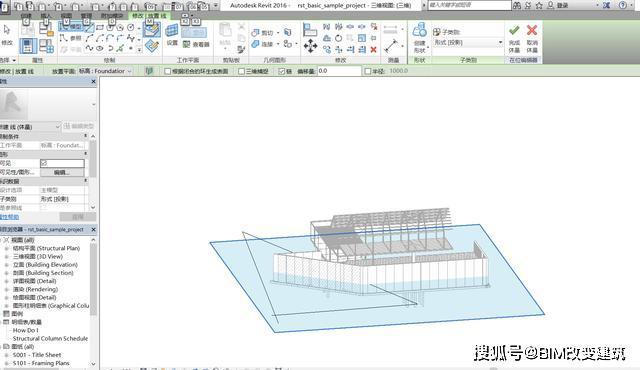Switch to the 创建 (Create) ribbon tab

pyautogui.click(x=27, y=16)
